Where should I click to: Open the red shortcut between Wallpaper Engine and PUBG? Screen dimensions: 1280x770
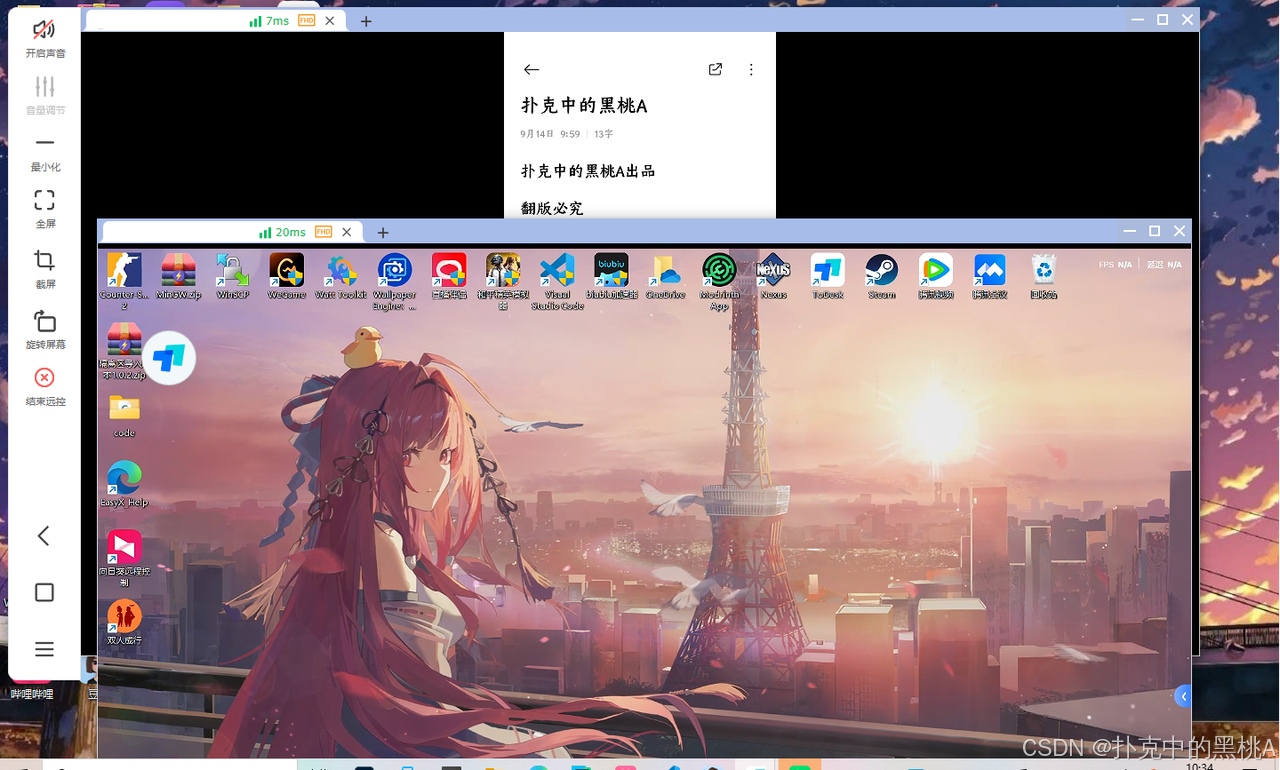(x=449, y=277)
